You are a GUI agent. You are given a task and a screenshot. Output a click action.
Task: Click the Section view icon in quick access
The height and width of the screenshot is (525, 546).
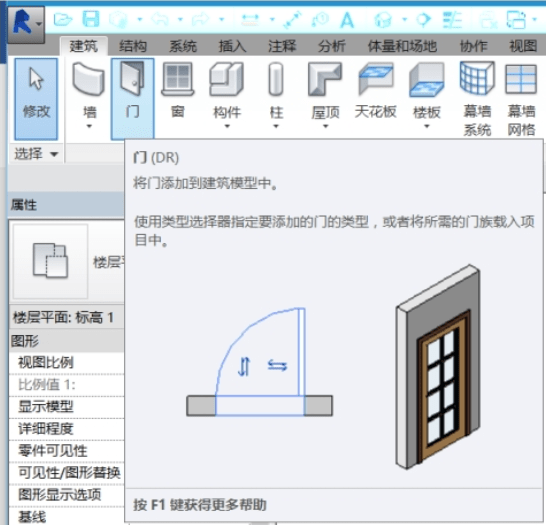pyautogui.click(x=424, y=19)
